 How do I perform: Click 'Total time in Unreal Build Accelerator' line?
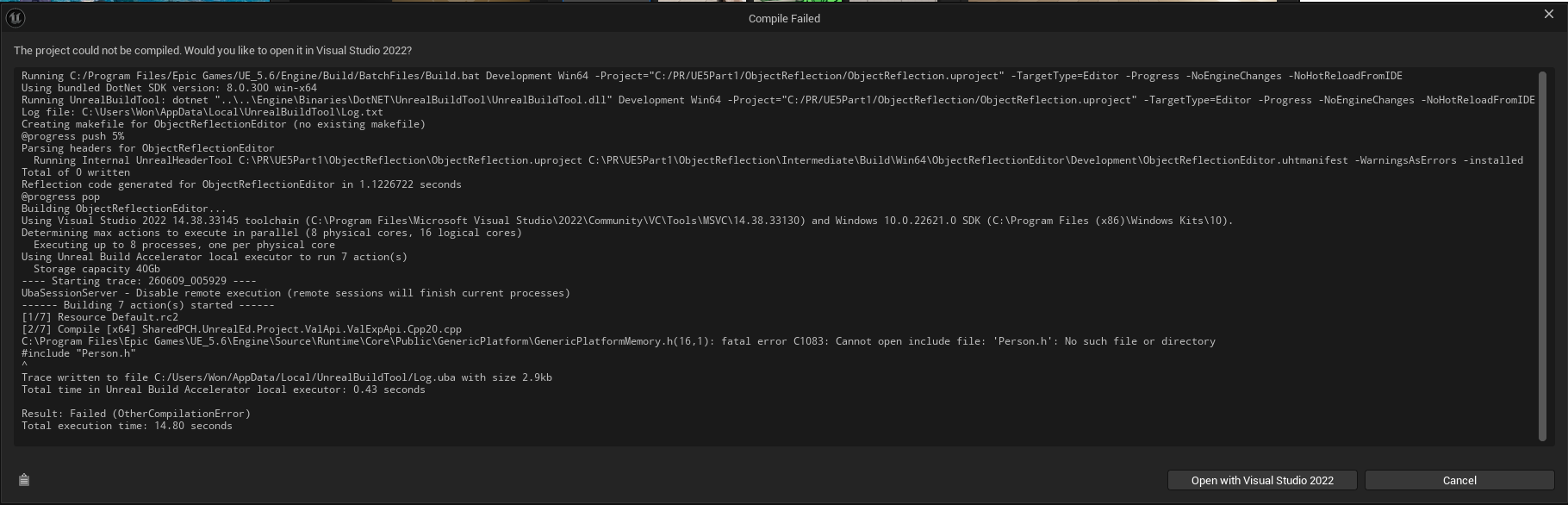(223, 390)
